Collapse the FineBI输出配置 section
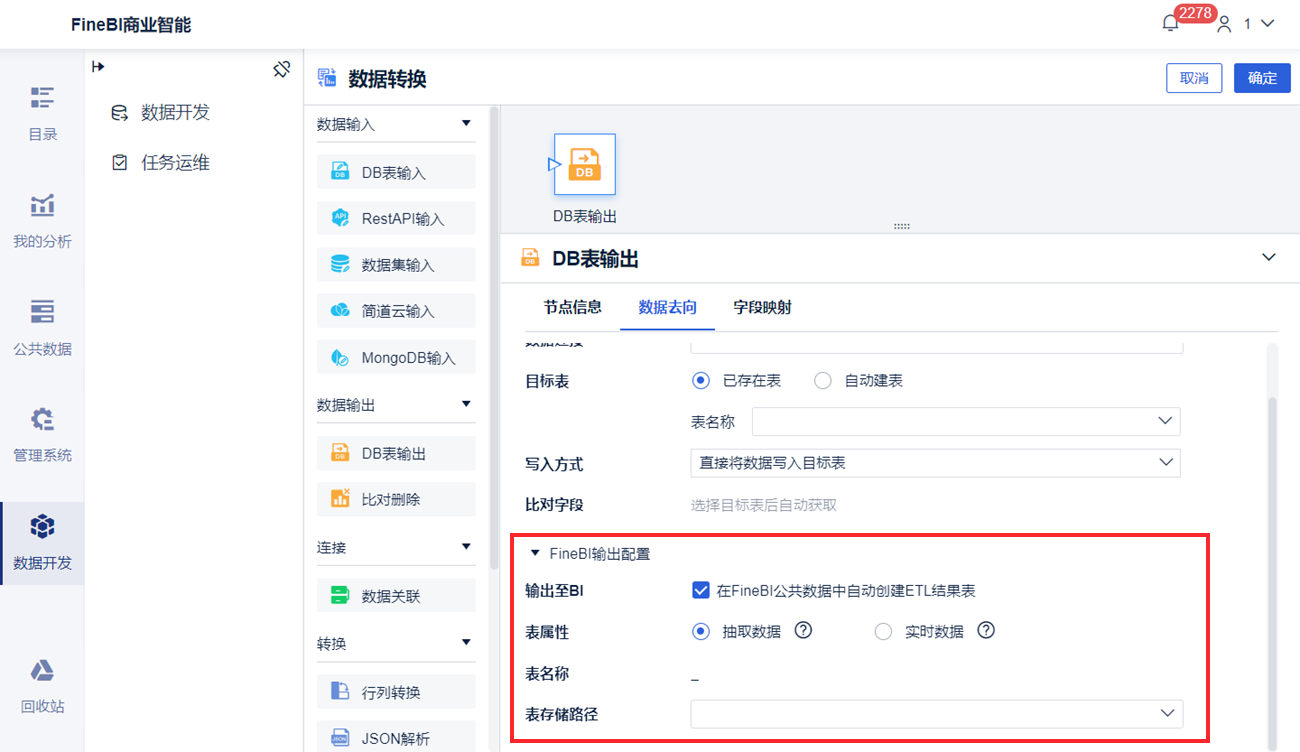Screen dimensions: 1300x752 535,553
